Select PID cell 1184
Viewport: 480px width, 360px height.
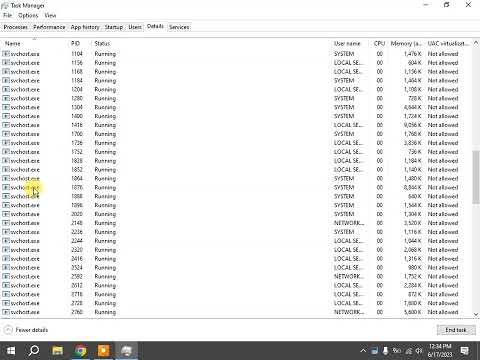tap(77, 81)
